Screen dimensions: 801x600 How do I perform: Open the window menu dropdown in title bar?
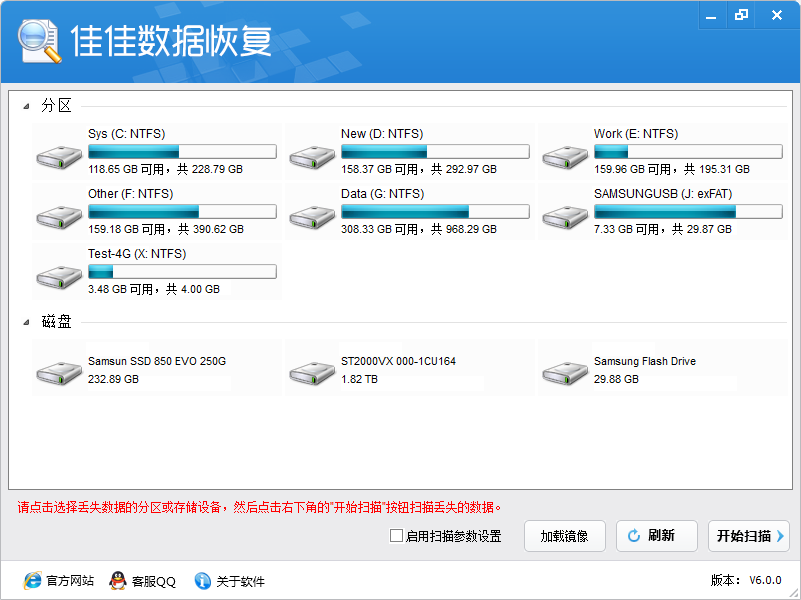click(x=707, y=15)
